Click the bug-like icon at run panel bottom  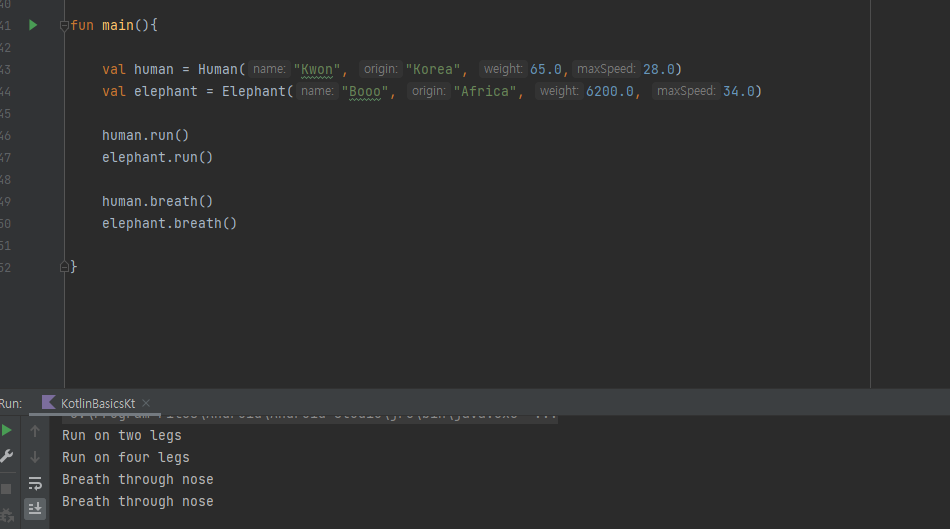7,516
